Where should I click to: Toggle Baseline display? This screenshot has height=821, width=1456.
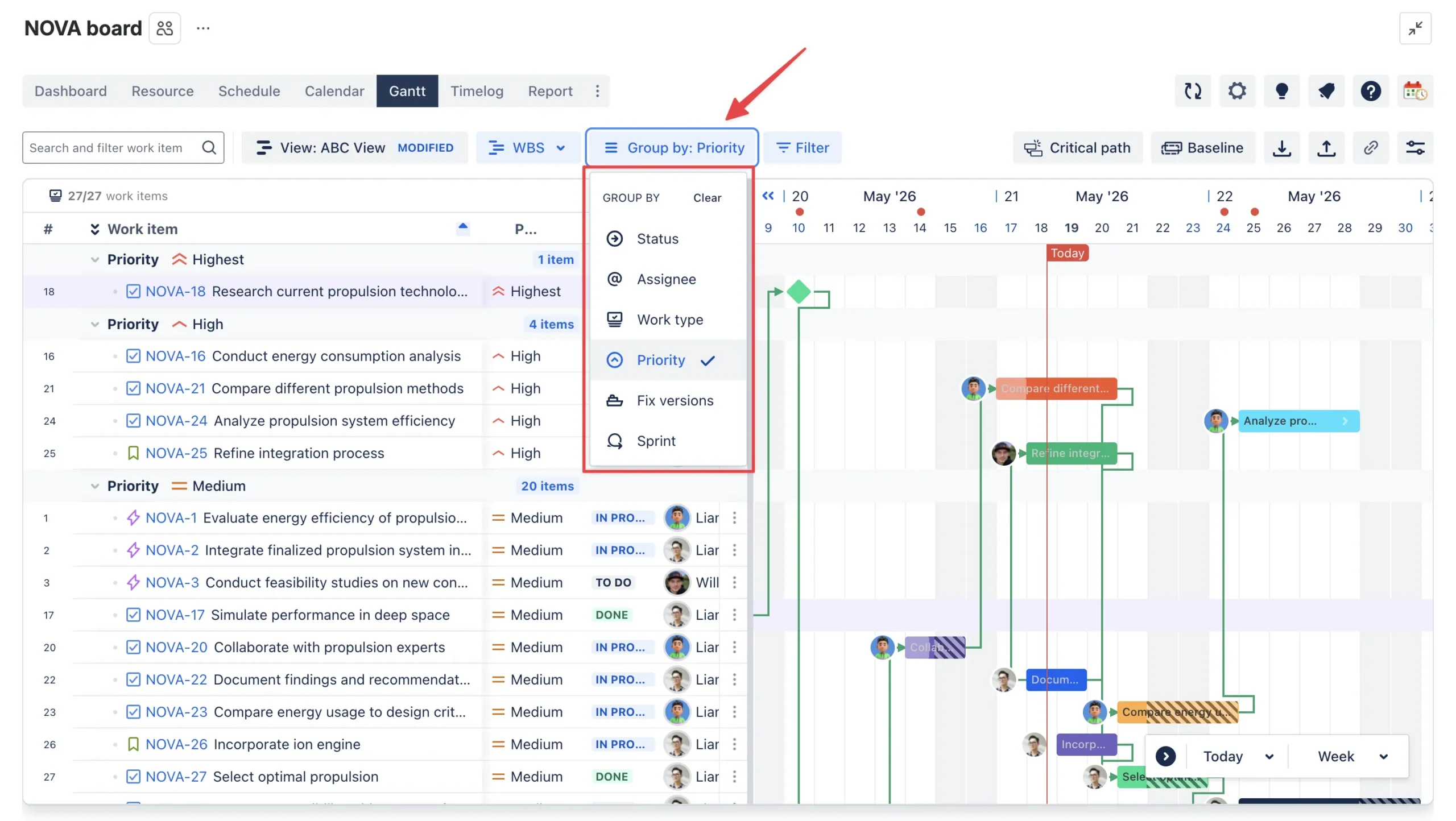click(1202, 148)
